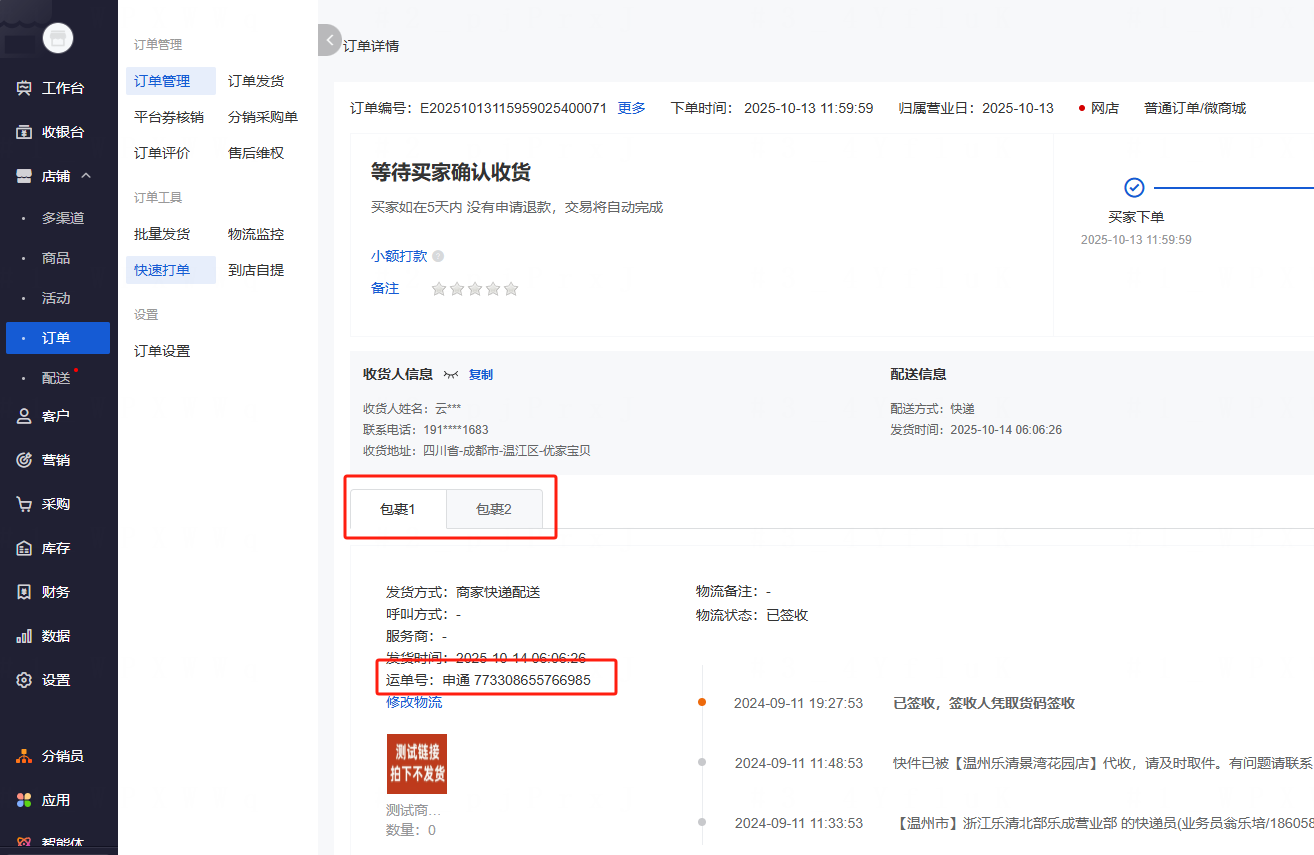
Task: Click the red 测试链接 product thumbnail
Action: pos(417,764)
